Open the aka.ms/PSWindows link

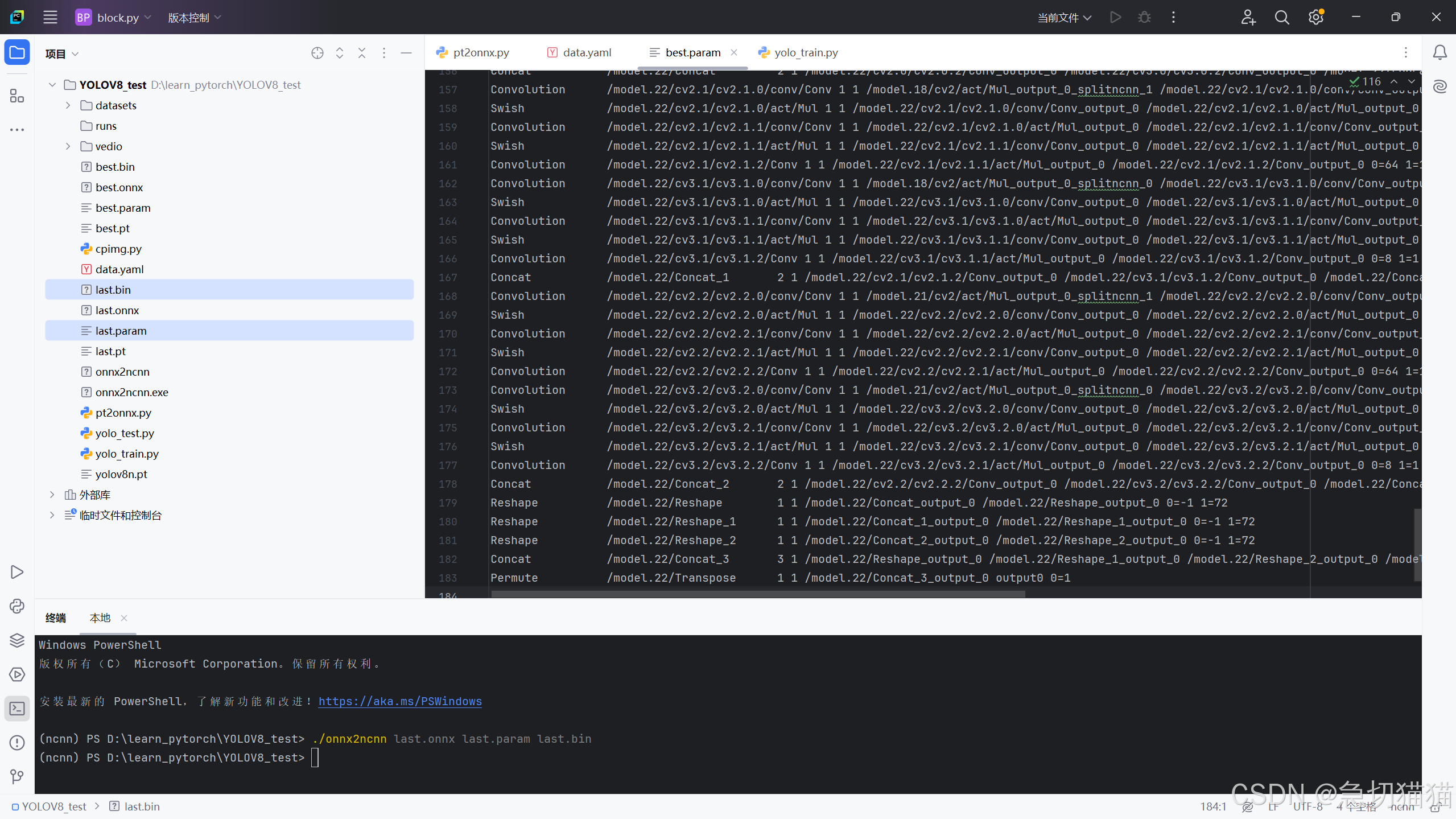click(x=400, y=701)
